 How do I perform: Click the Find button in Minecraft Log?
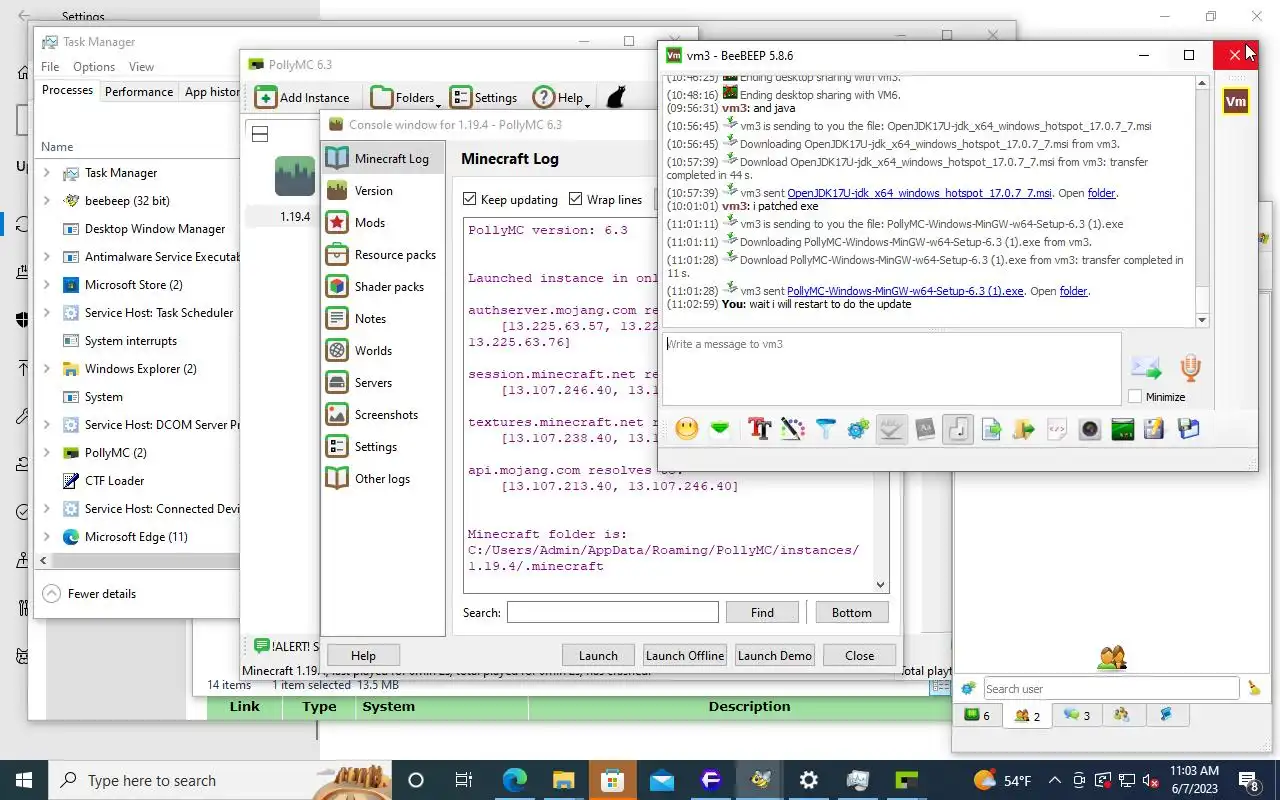coord(762,613)
